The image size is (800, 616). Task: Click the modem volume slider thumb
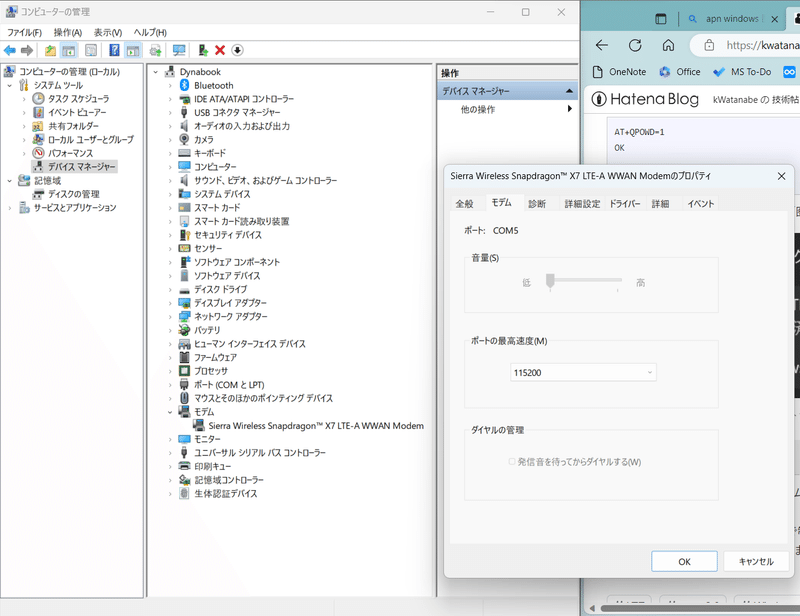click(x=550, y=281)
